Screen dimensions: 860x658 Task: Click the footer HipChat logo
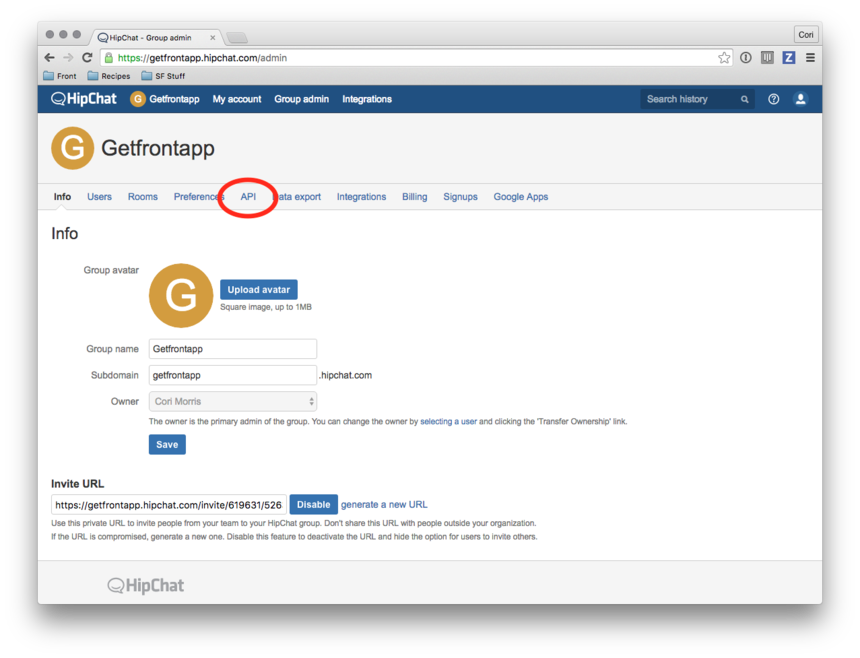tap(146, 586)
